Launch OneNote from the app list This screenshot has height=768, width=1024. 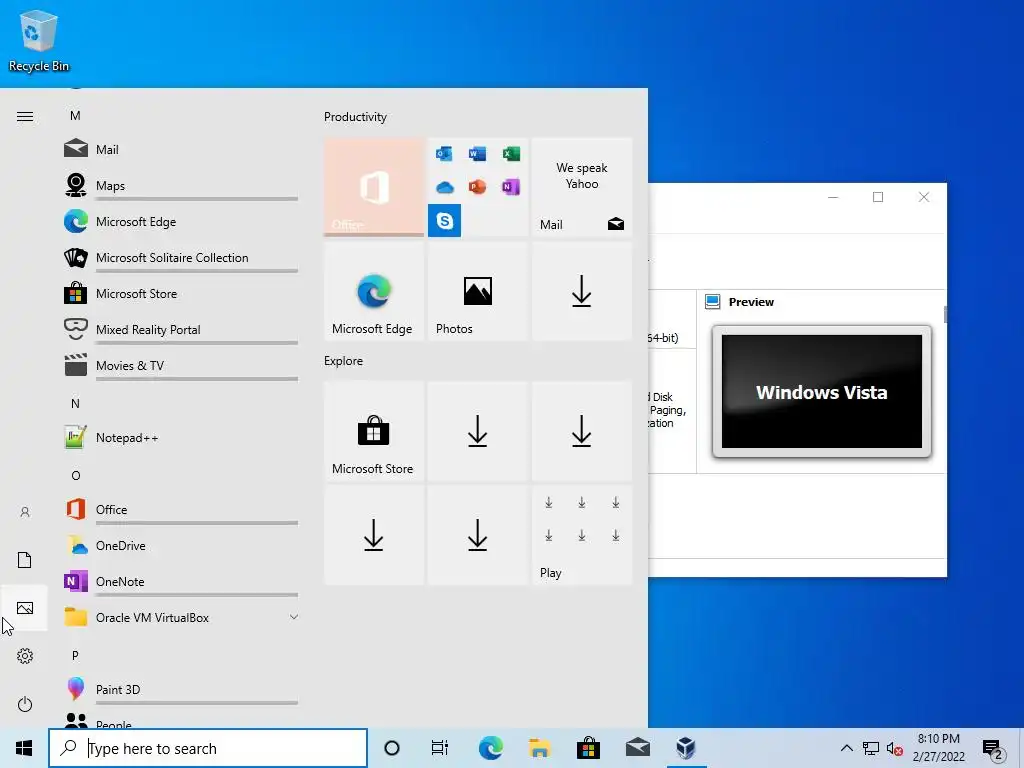tap(182, 581)
